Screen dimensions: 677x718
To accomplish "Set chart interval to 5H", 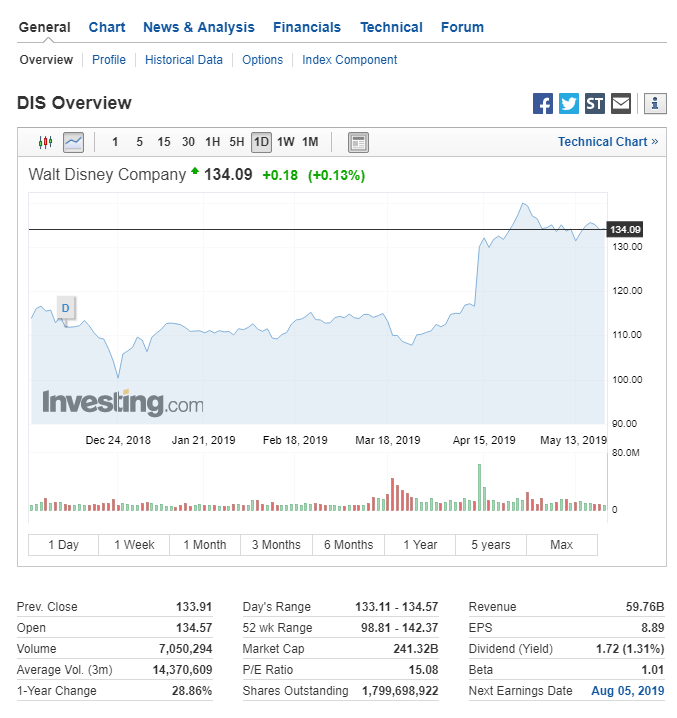I will (x=237, y=142).
